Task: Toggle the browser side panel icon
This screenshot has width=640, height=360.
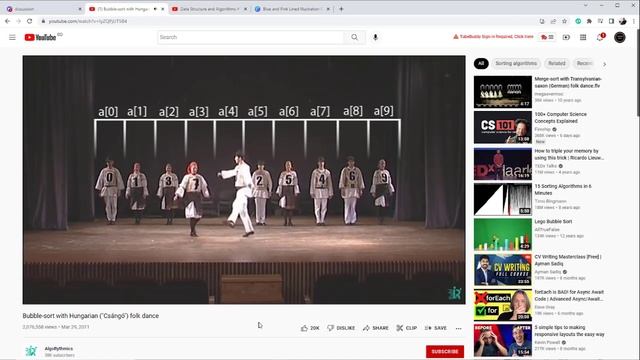Action: coord(611,21)
